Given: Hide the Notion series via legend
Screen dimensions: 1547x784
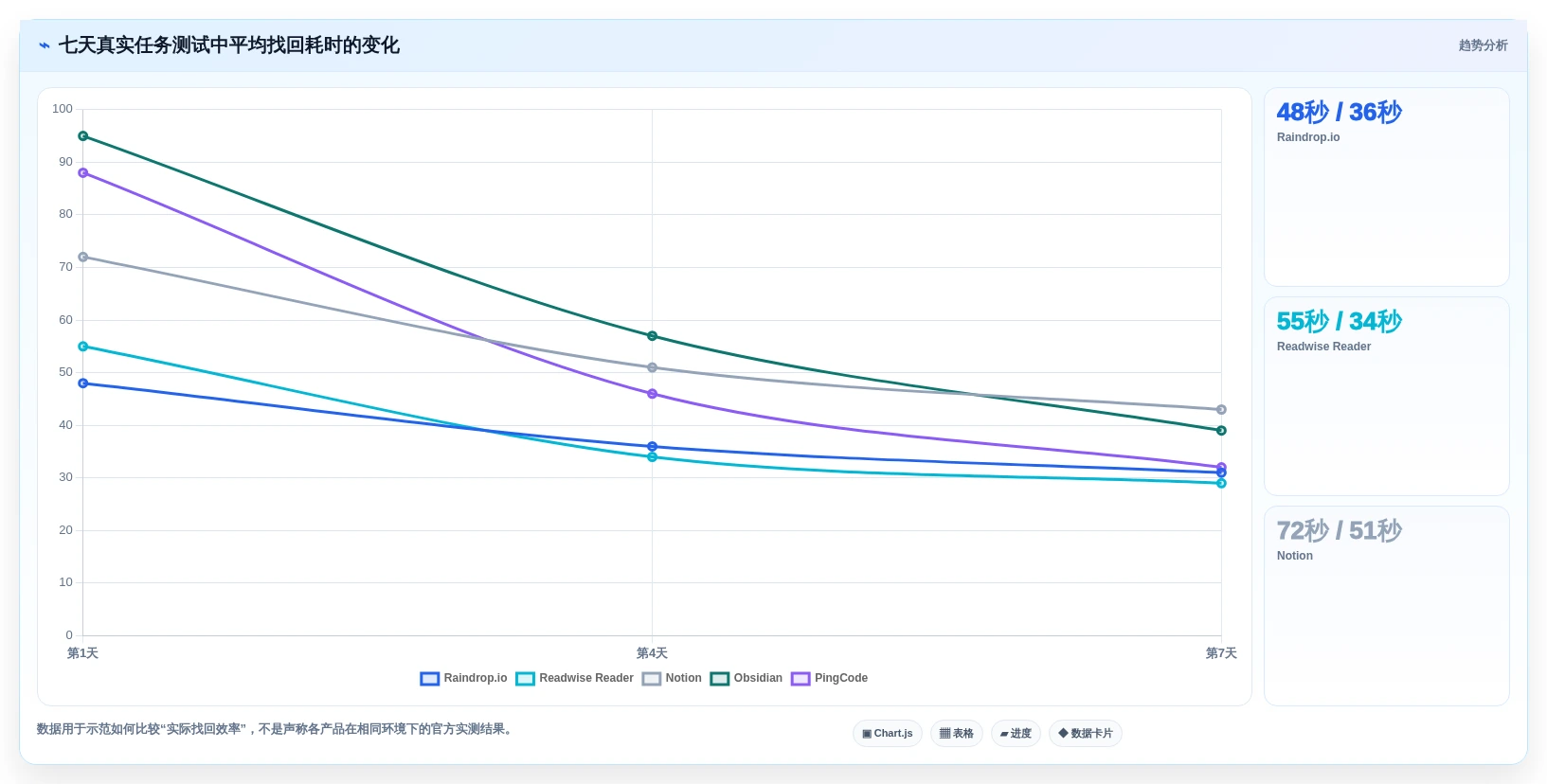Looking at the screenshot, I should (672, 678).
